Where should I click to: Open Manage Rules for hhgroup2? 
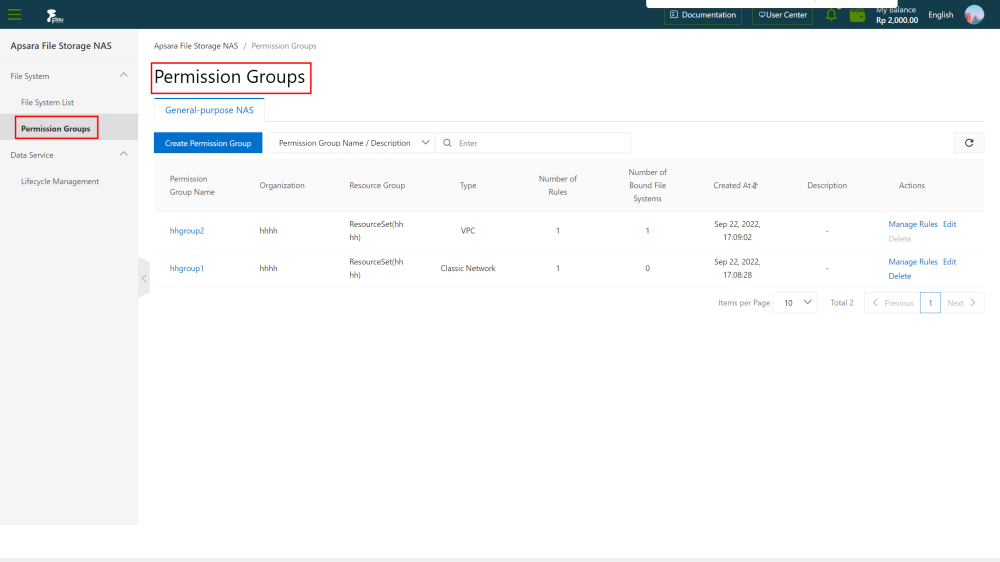click(x=912, y=224)
